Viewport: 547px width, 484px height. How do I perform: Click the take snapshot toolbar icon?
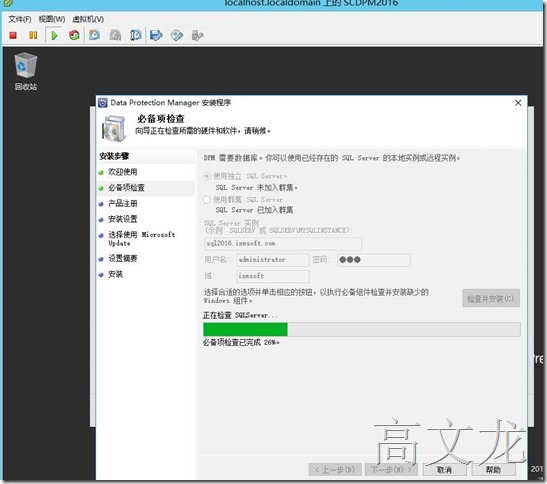[x=94, y=35]
